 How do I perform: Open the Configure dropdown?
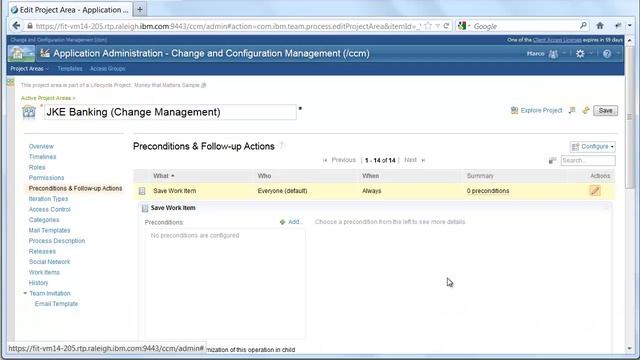click(x=592, y=147)
